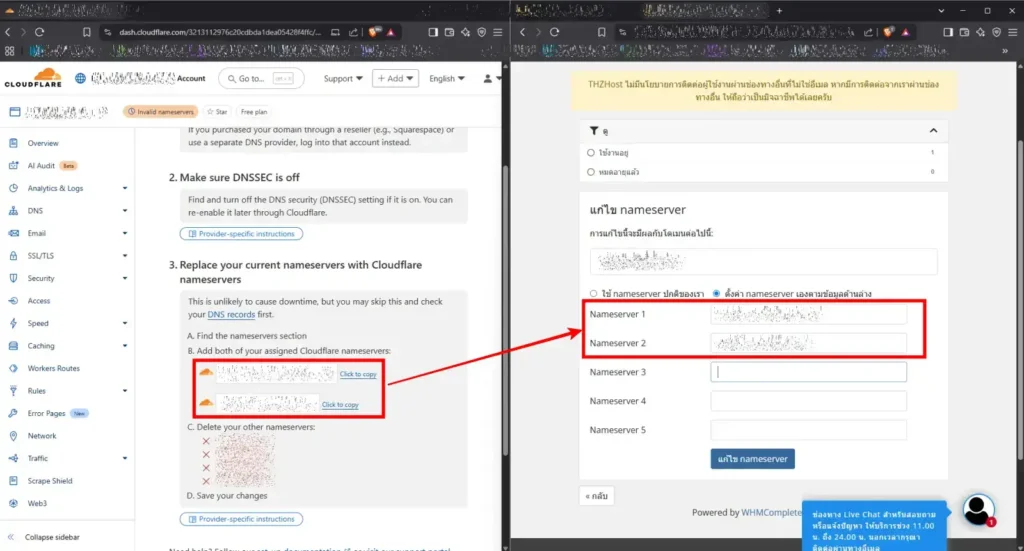Open Brave Wallet in the Cloudflare window
The height and width of the screenshot is (551, 1024).
449,32
